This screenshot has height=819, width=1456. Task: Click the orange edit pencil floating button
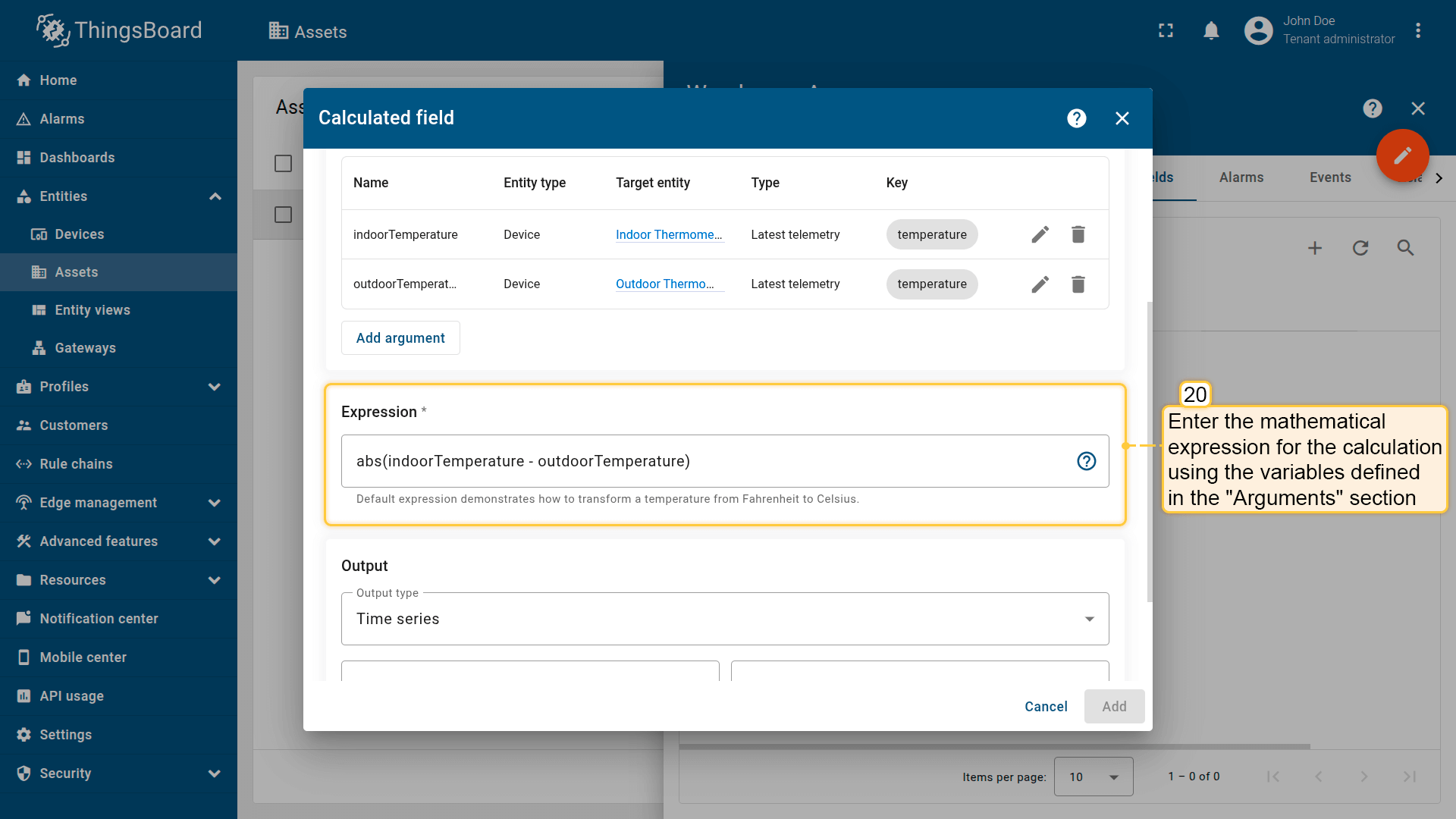(x=1402, y=155)
